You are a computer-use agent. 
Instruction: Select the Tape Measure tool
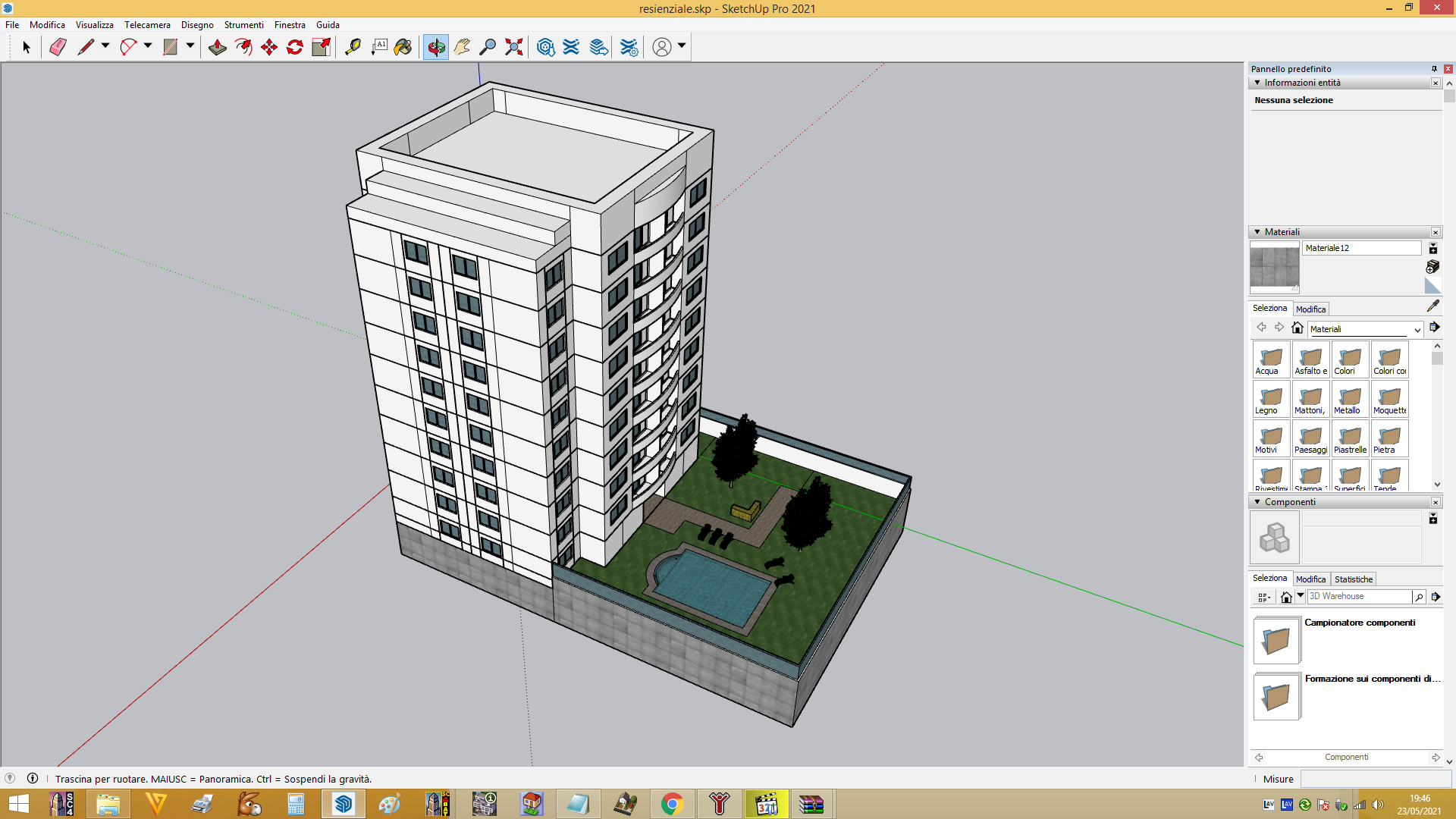tap(353, 47)
